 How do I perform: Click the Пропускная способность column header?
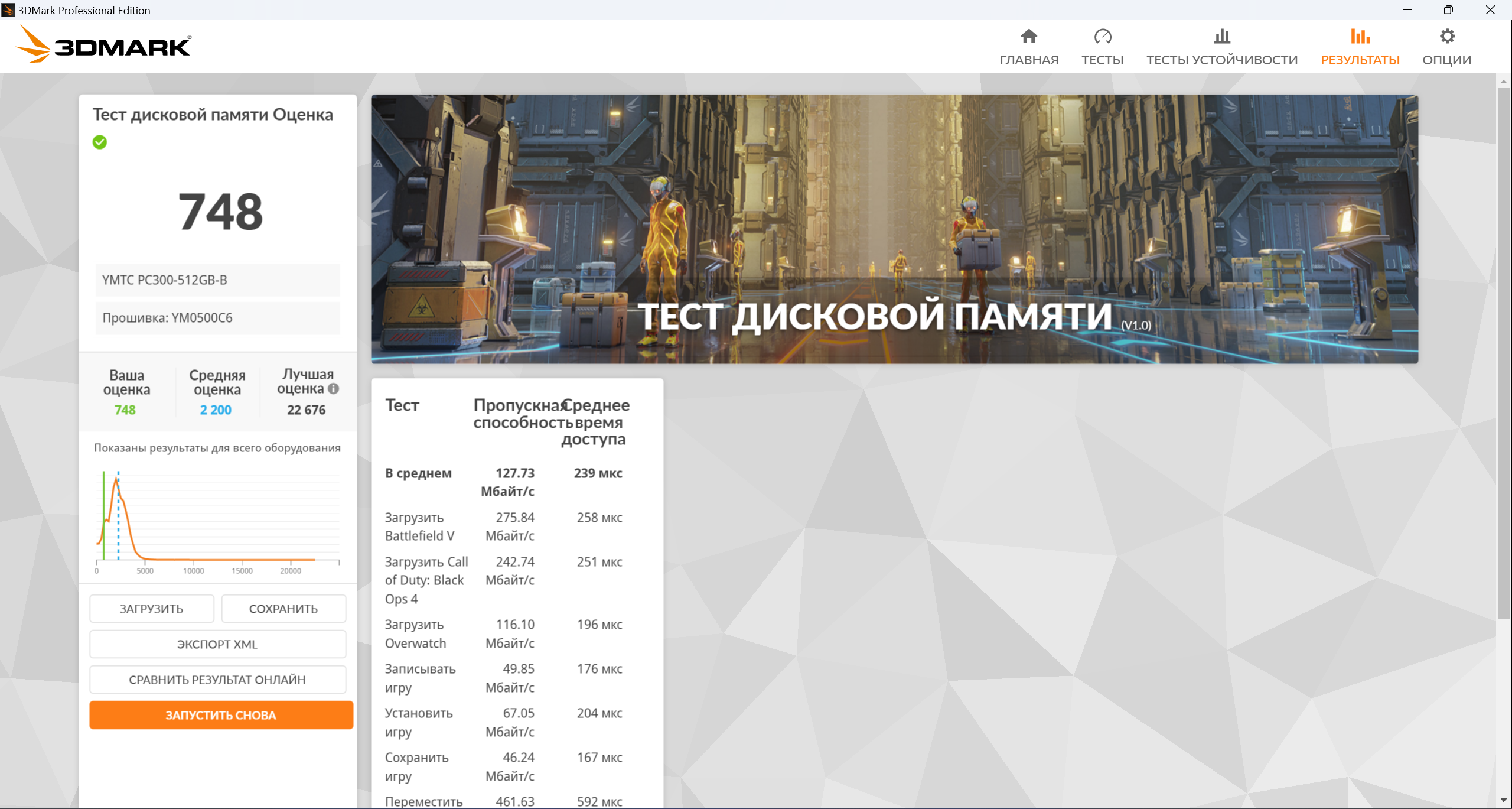pyautogui.click(x=522, y=414)
